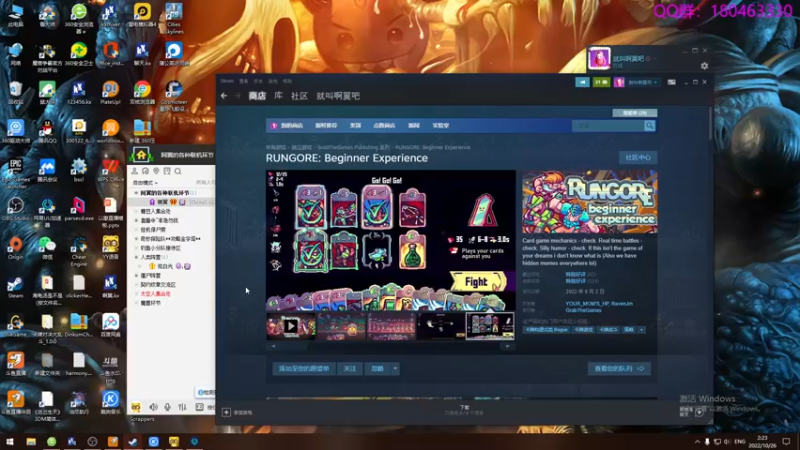Click the taskbar clock showing 2:23

762,441
